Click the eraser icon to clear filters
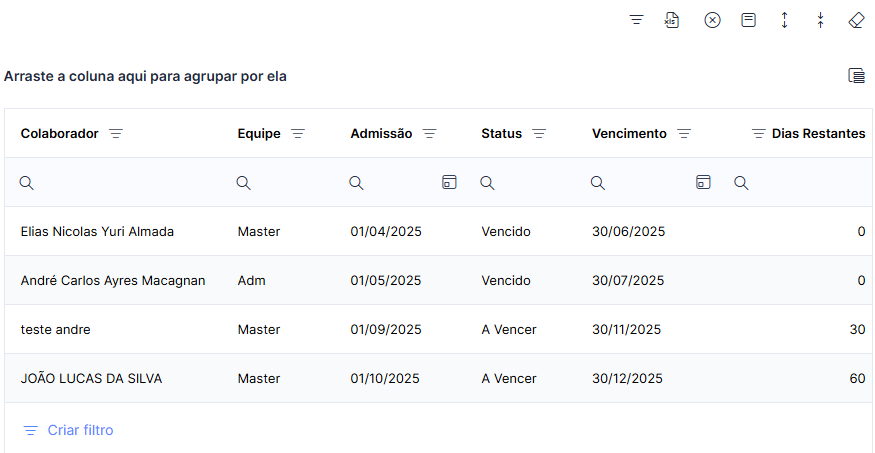This screenshot has width=875, height=453. 856,21
